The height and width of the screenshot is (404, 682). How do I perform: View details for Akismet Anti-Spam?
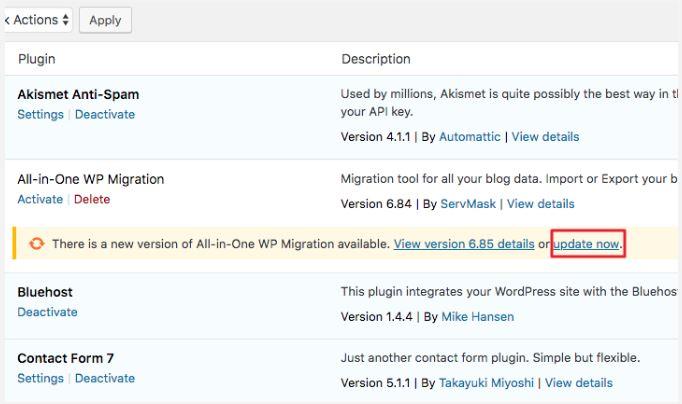coord(545,137)
